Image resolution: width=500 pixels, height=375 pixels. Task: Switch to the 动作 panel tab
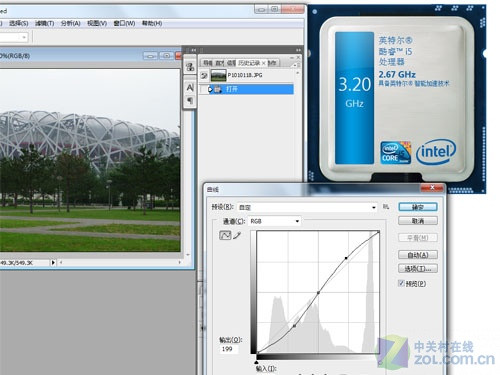[x=272, y=63]
